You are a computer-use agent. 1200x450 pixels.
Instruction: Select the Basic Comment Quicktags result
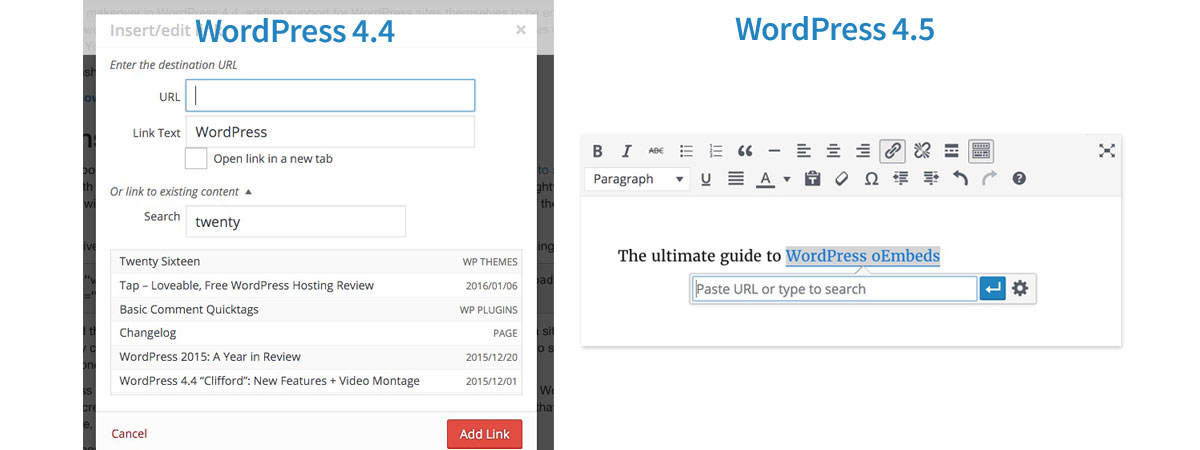click(316, 310)
